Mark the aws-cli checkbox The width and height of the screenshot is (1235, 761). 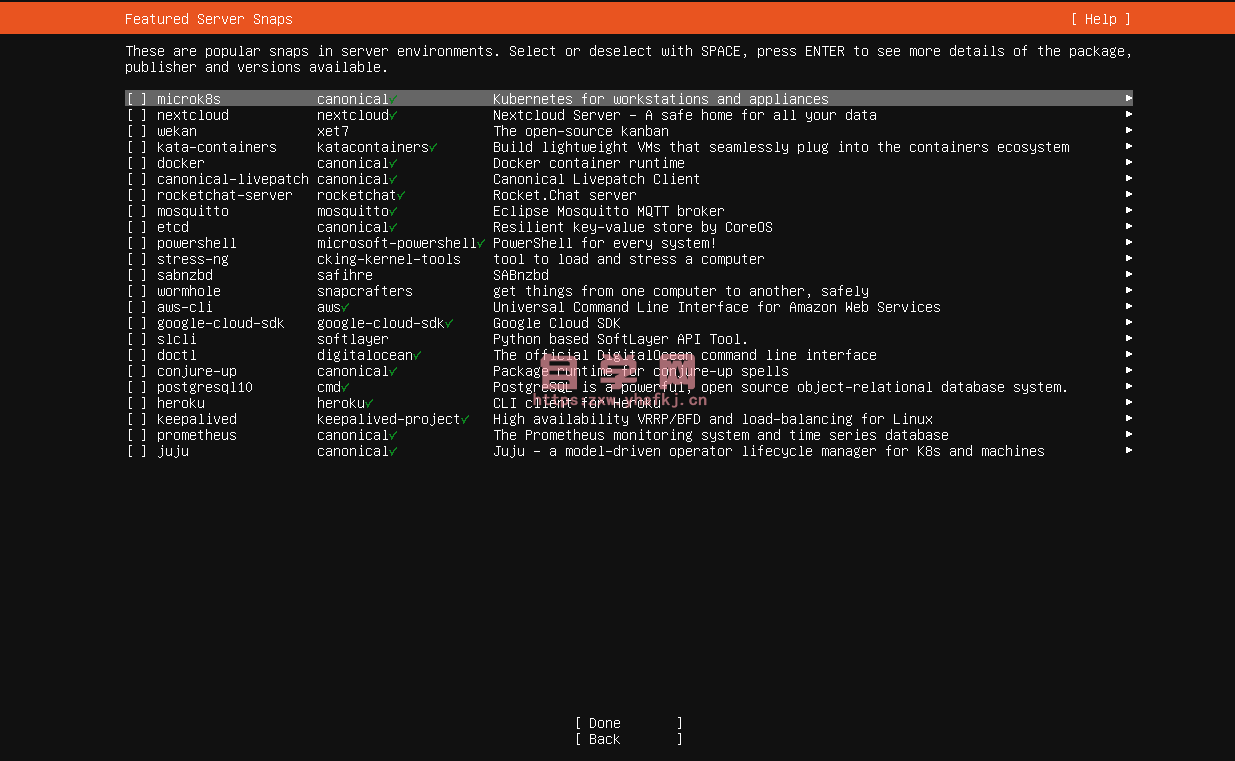137,307
